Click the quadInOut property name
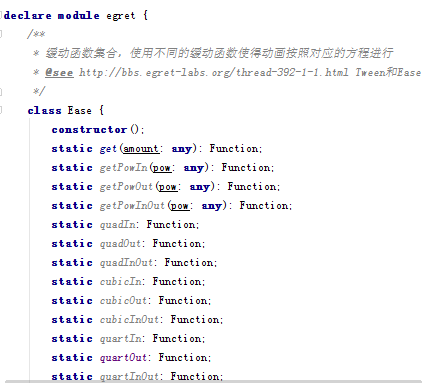This screenshot has height=383, width=446. (126, 263)
